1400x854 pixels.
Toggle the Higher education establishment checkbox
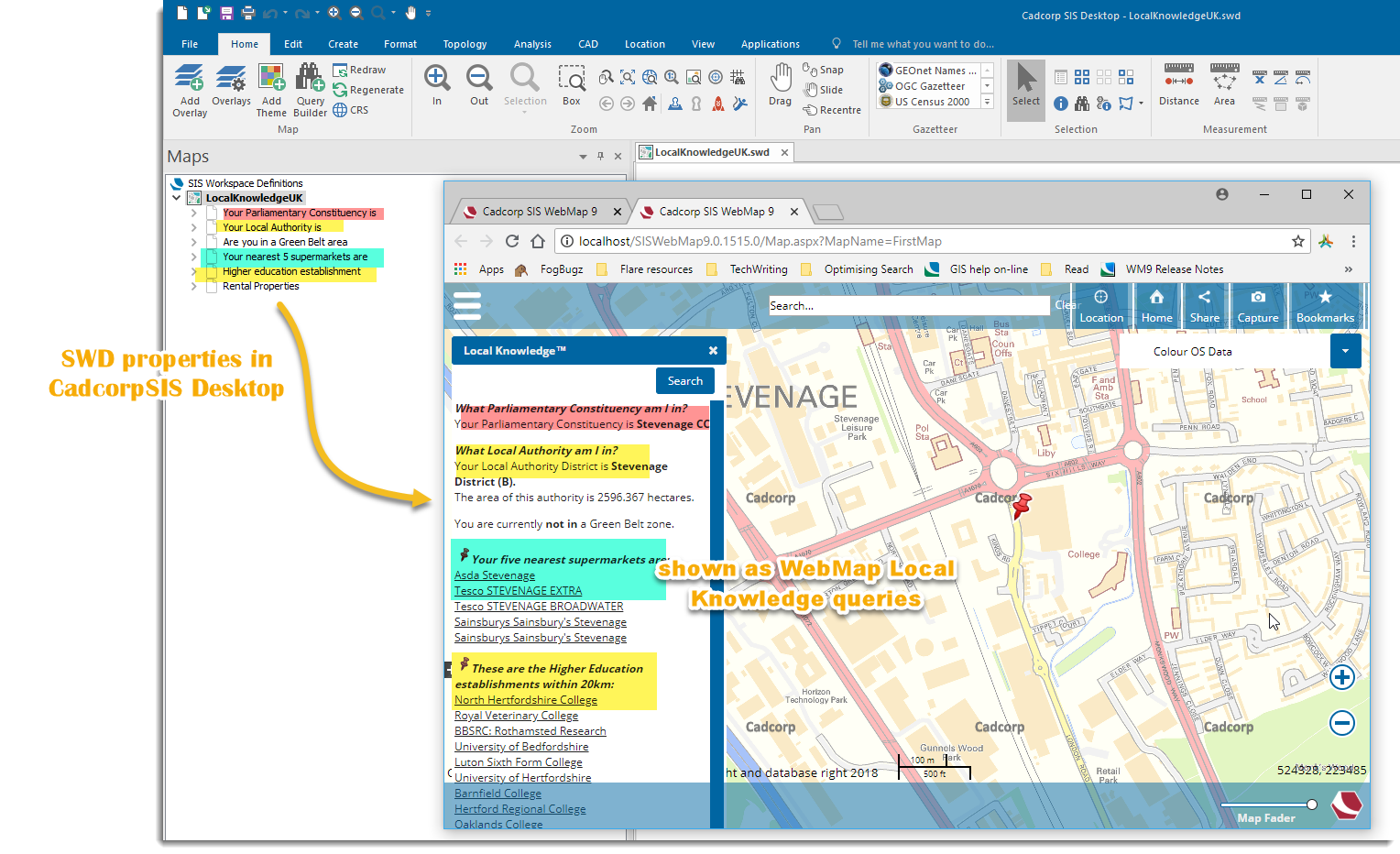(211, 272)
